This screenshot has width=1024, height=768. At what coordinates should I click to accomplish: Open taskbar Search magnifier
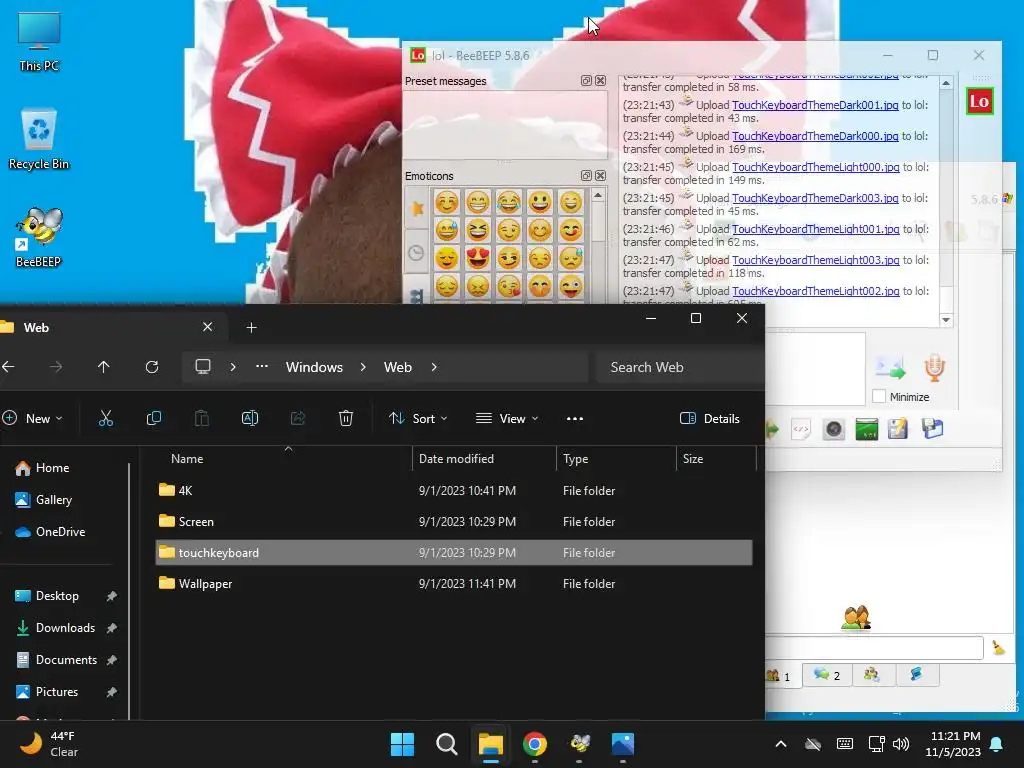[x=447, y=744]
